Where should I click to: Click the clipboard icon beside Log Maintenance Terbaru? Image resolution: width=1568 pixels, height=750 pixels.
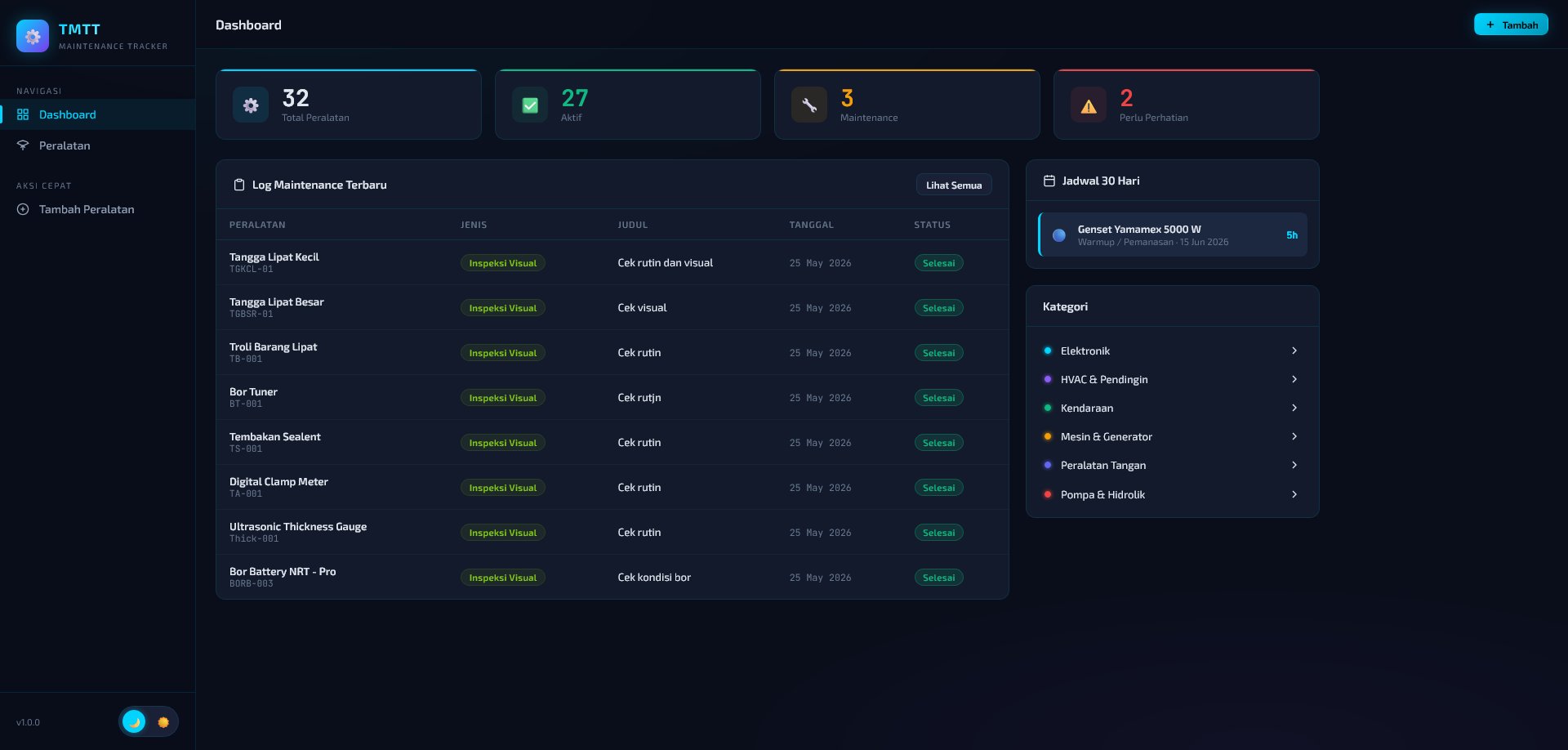pyautogui.click(x=239, y=185)
